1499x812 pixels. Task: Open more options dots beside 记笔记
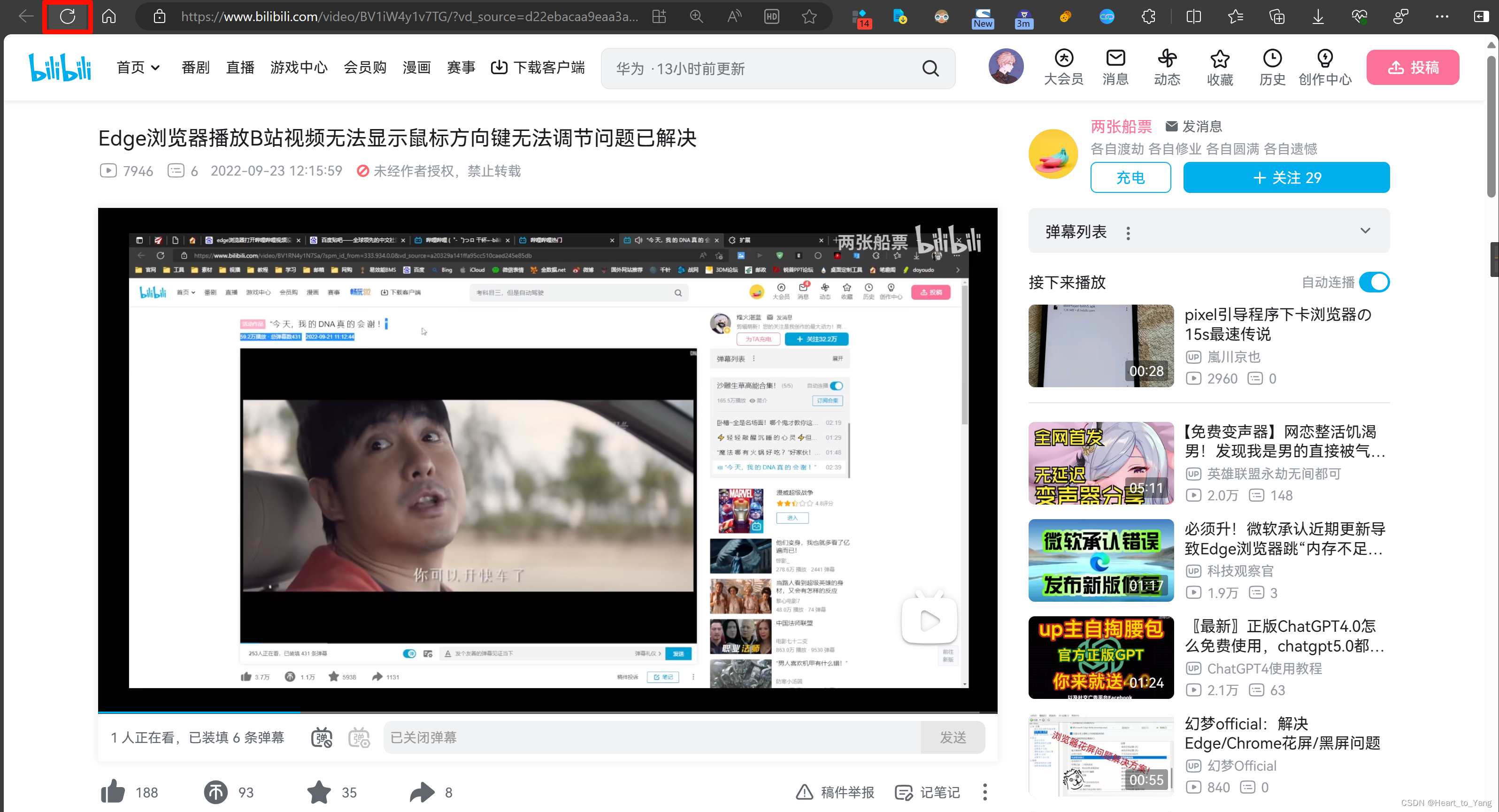click(x=984, y=792)
